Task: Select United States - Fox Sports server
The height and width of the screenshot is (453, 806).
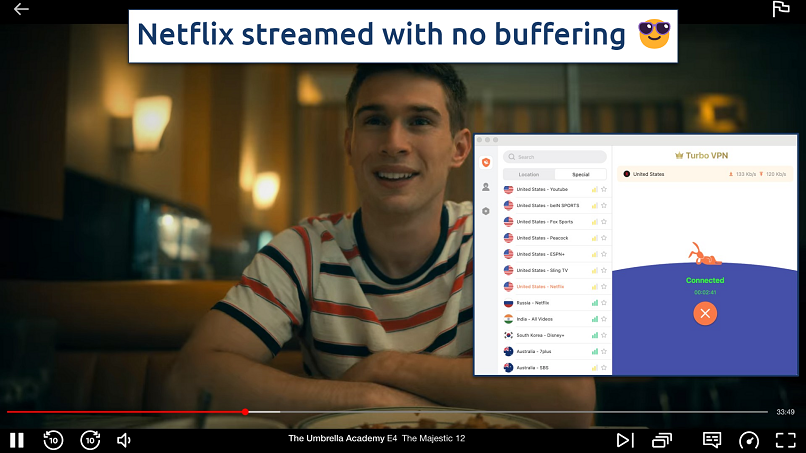Action: click(x=555, y=222)
